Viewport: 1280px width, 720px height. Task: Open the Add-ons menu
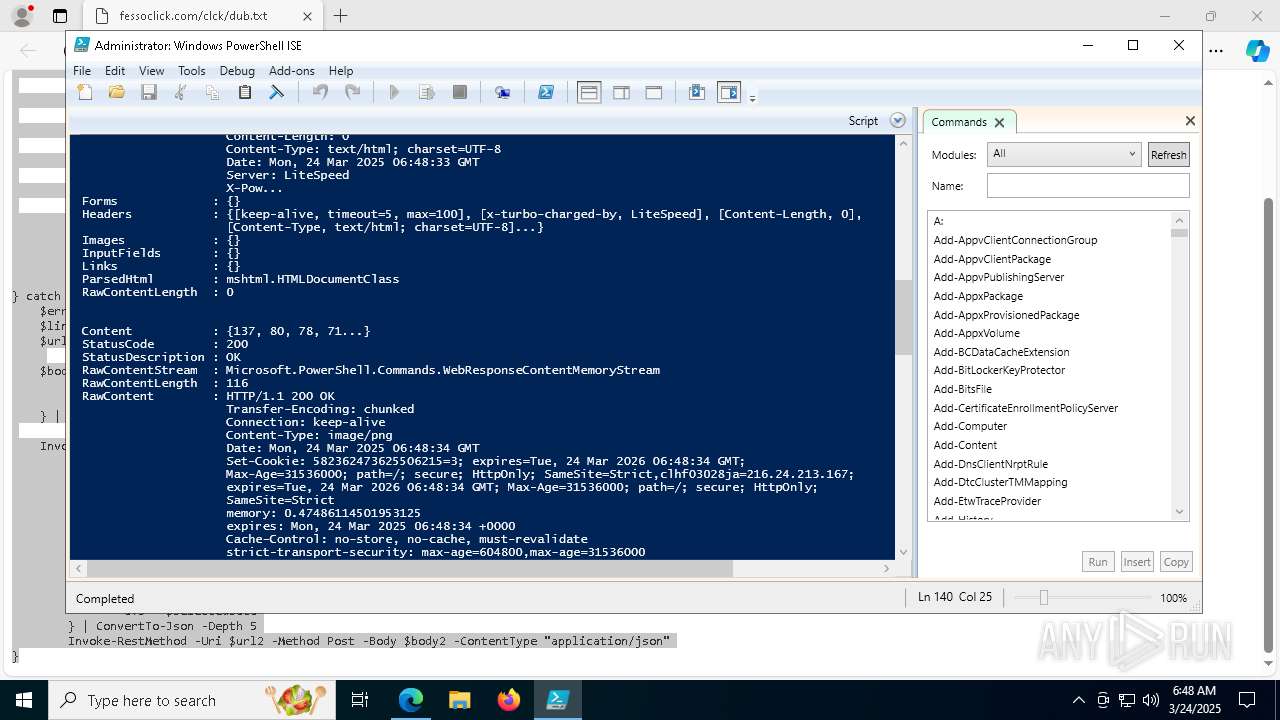(x=291, y=71)
